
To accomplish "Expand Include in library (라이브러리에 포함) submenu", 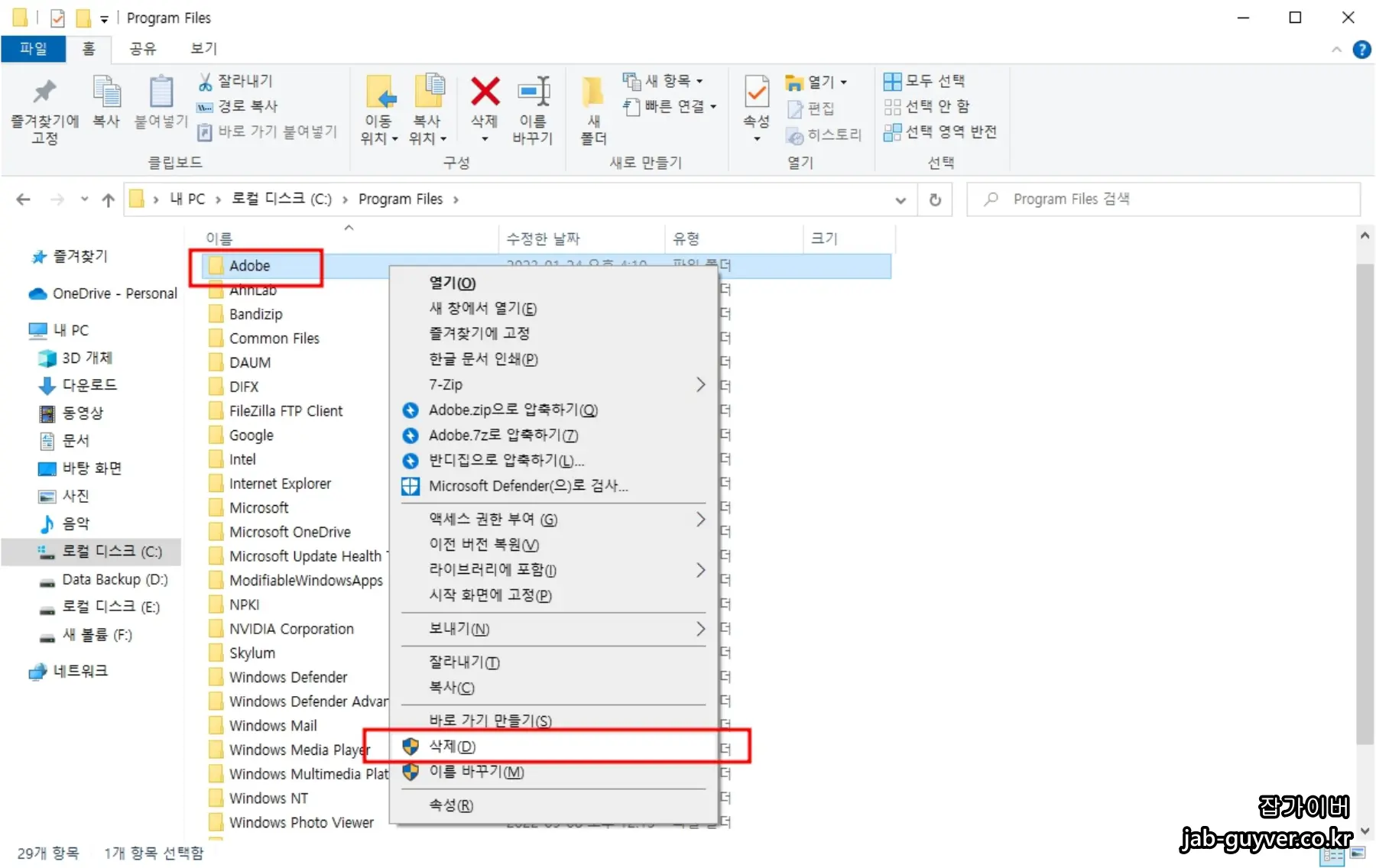I will 700,570.
